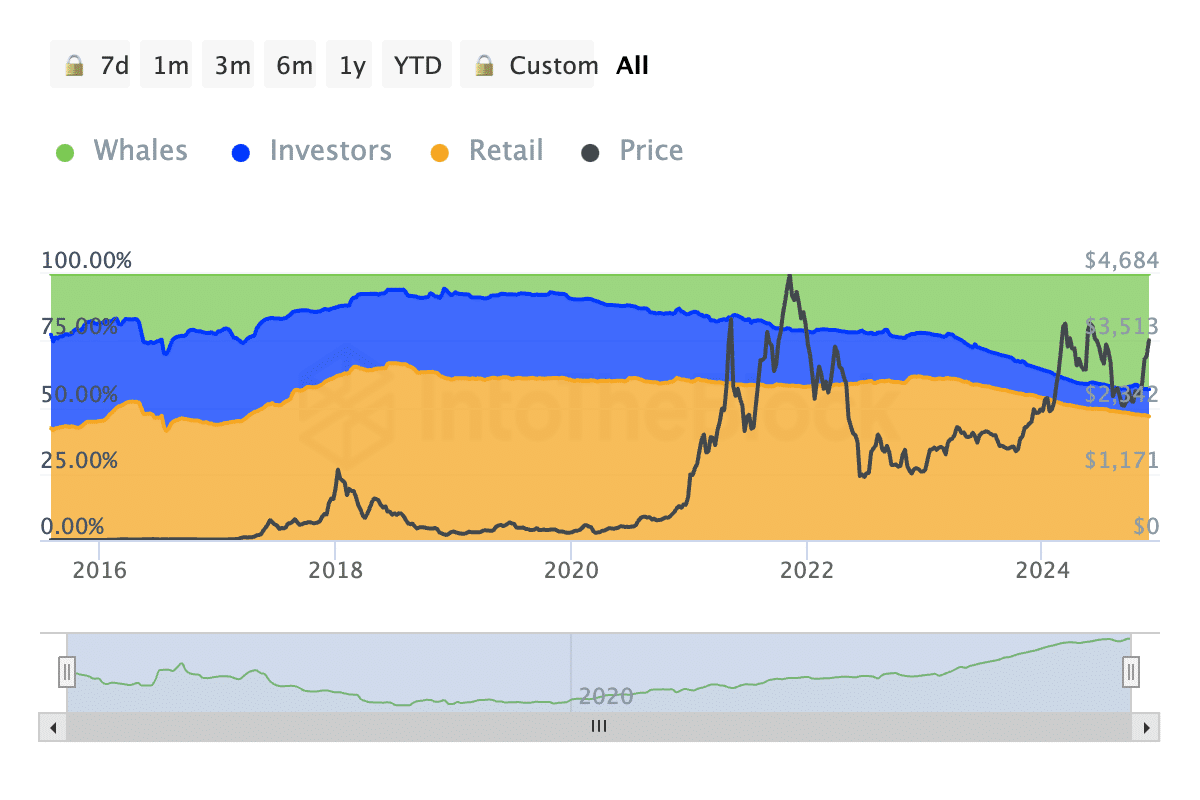Viewport: 1200px width, 800px height.
Task: Toggle visibility of the Retail series
Action: coord(506,150)
